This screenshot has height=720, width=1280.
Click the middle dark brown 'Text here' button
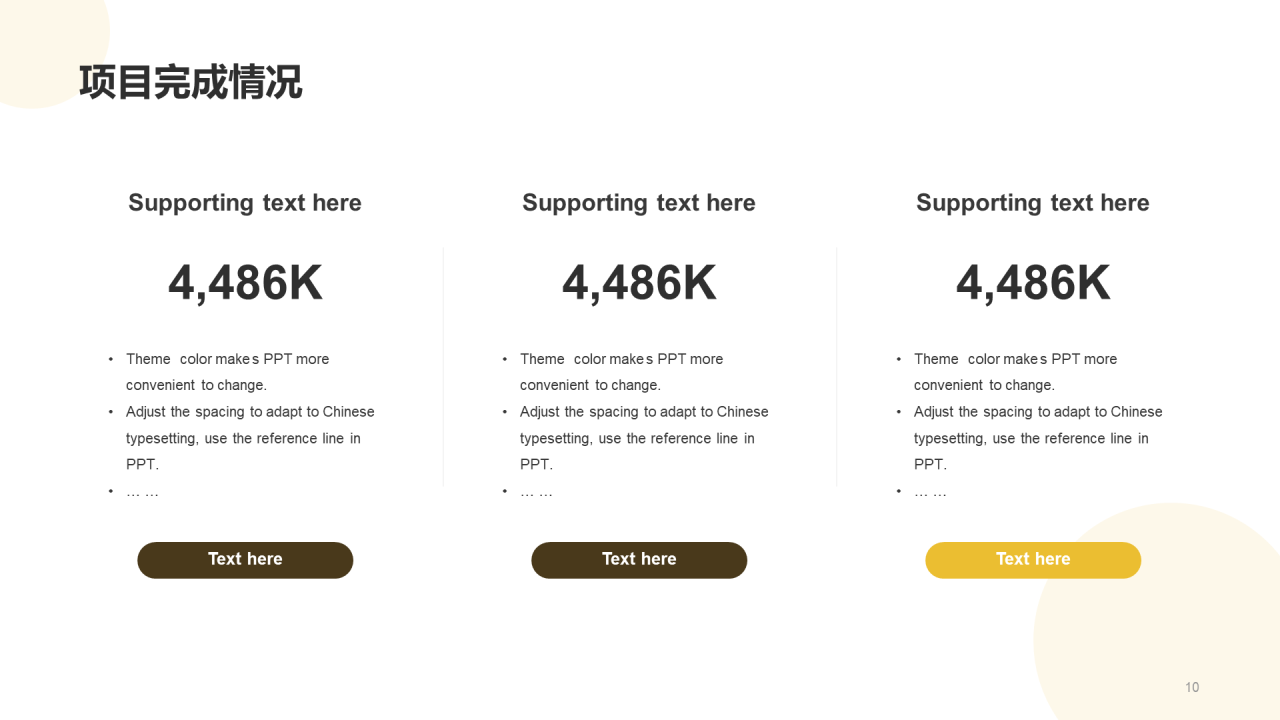[639, 560]
